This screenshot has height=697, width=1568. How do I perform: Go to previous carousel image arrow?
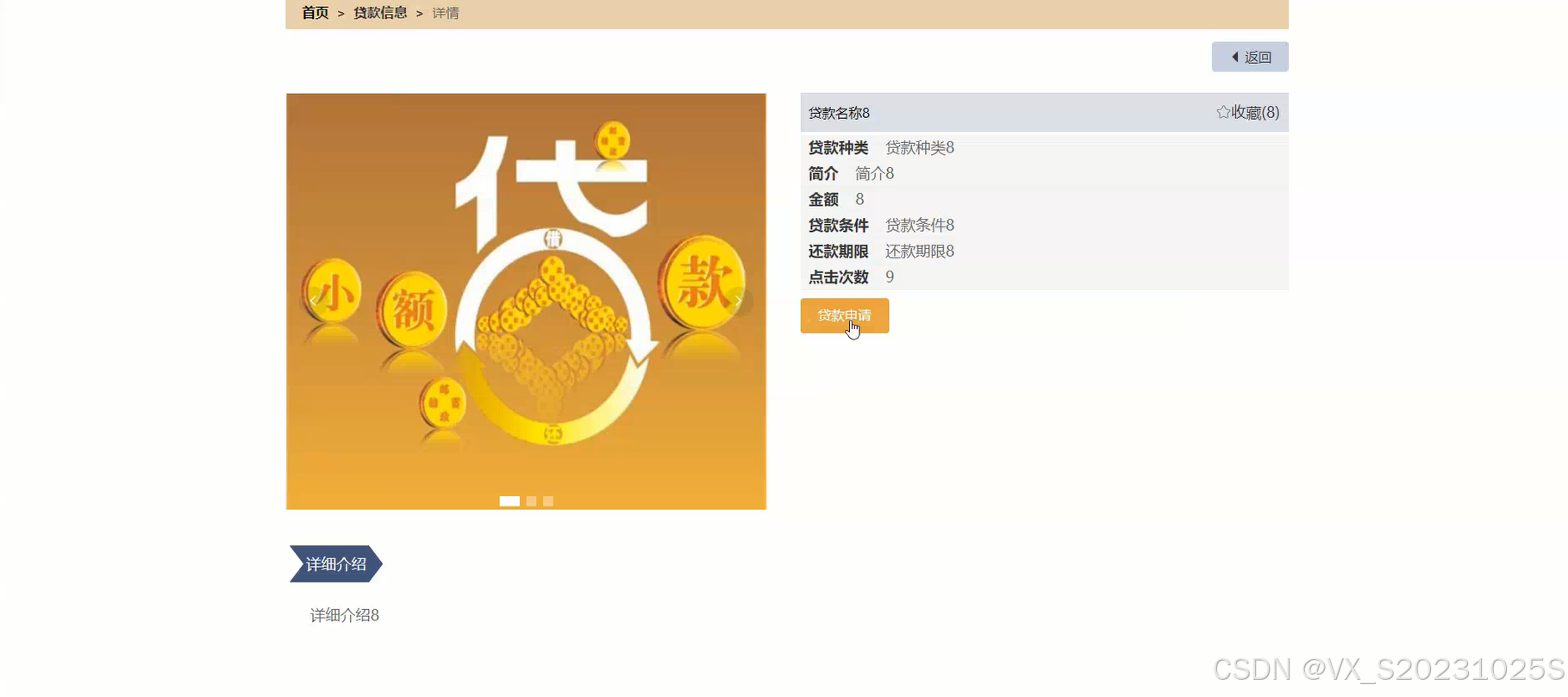point(313,302)
